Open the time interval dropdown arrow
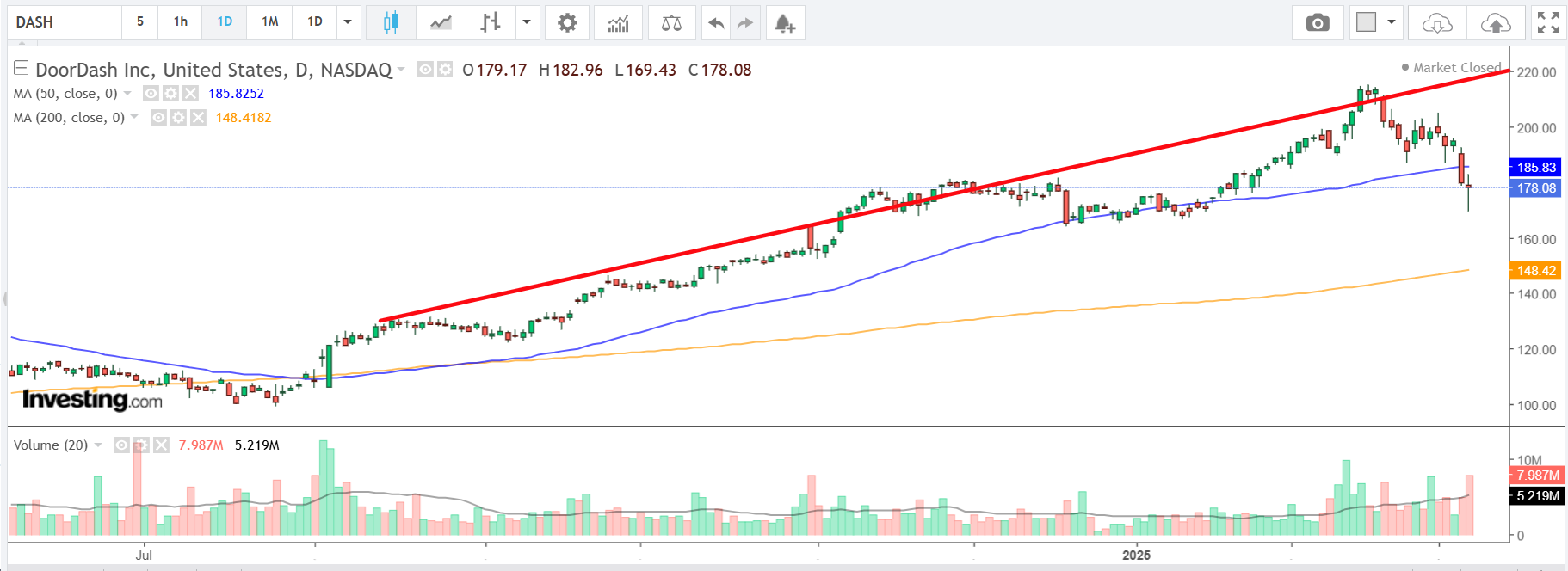 [348, 22]
